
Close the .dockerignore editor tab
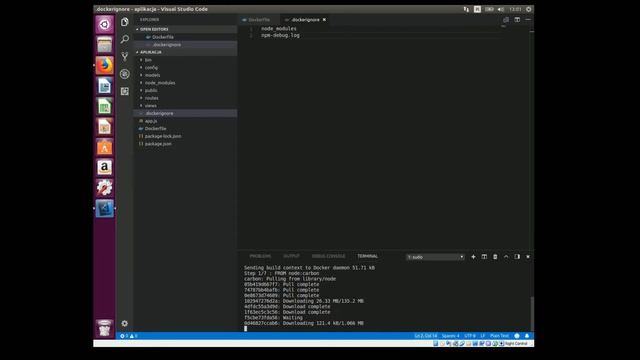click(x=324, y=20)
